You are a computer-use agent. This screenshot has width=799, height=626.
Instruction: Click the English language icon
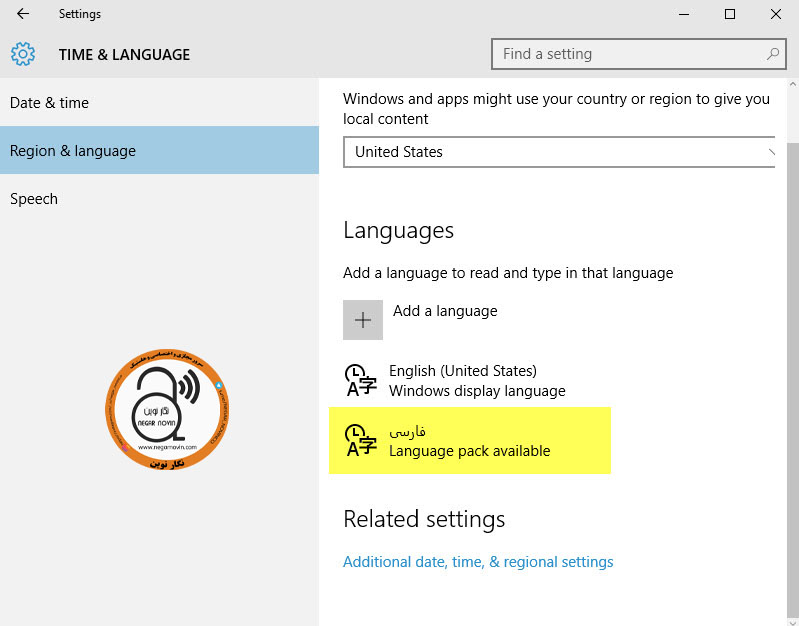point(361,380)
